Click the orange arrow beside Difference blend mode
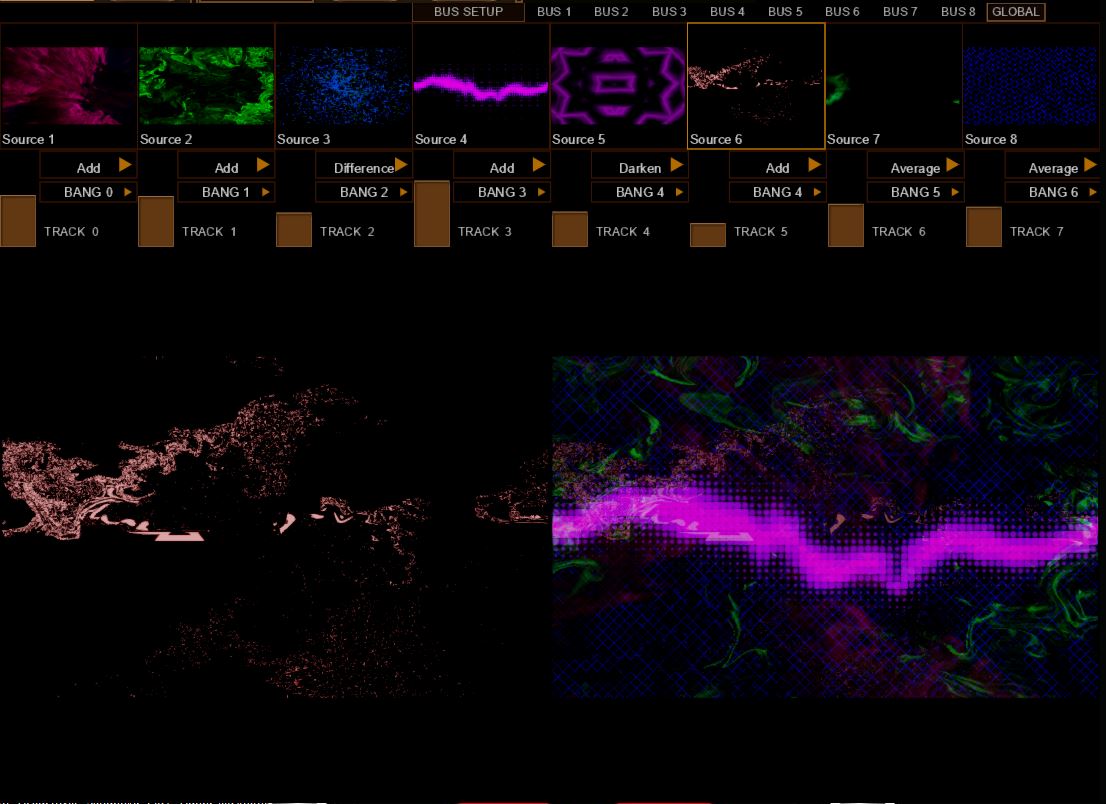The image size is (1106, 804). tap(401, 165)
